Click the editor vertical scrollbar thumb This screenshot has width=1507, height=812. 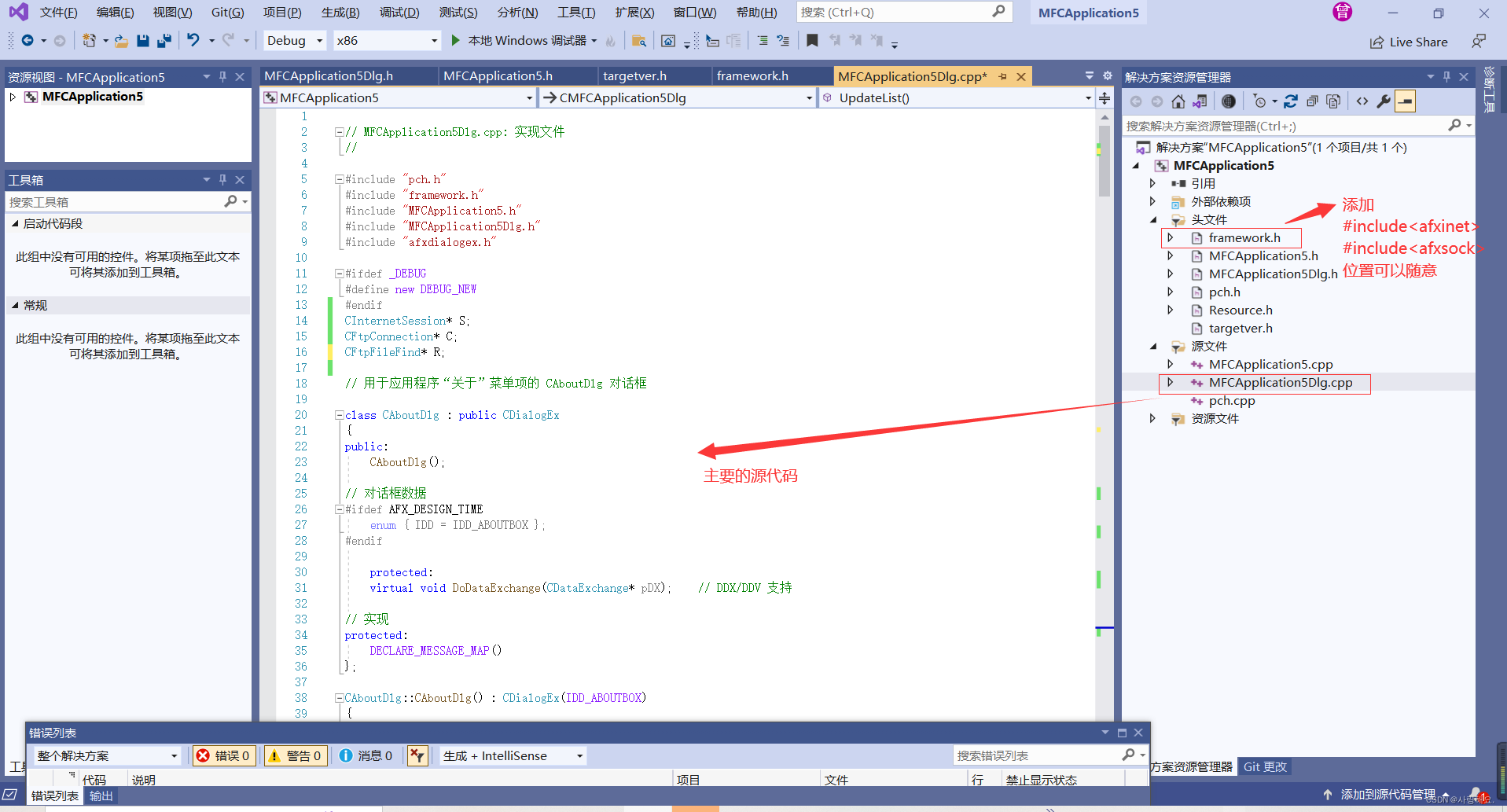point(1105,160)
